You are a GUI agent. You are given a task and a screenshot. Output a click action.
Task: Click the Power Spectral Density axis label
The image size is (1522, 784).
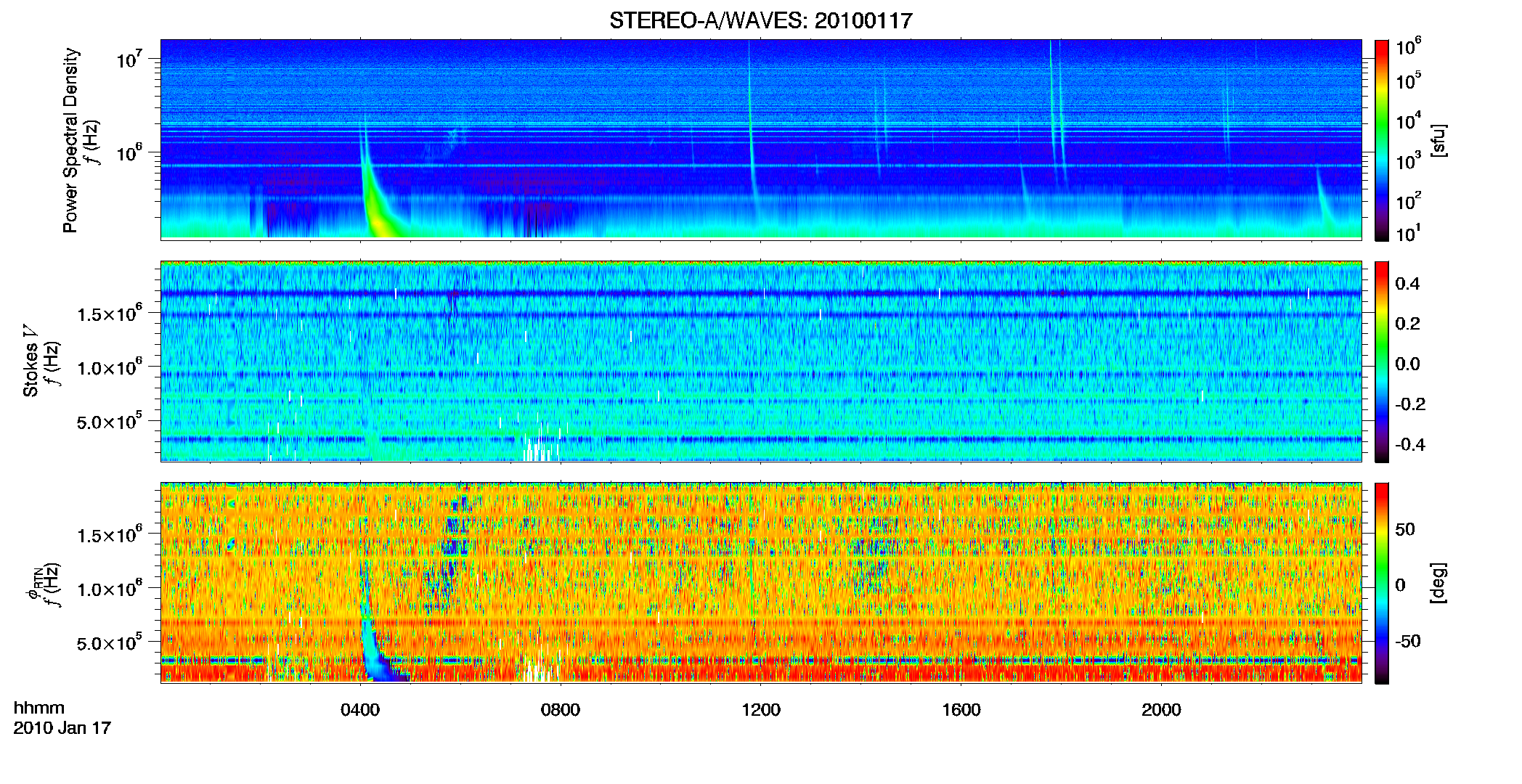(x=70, y=140)
